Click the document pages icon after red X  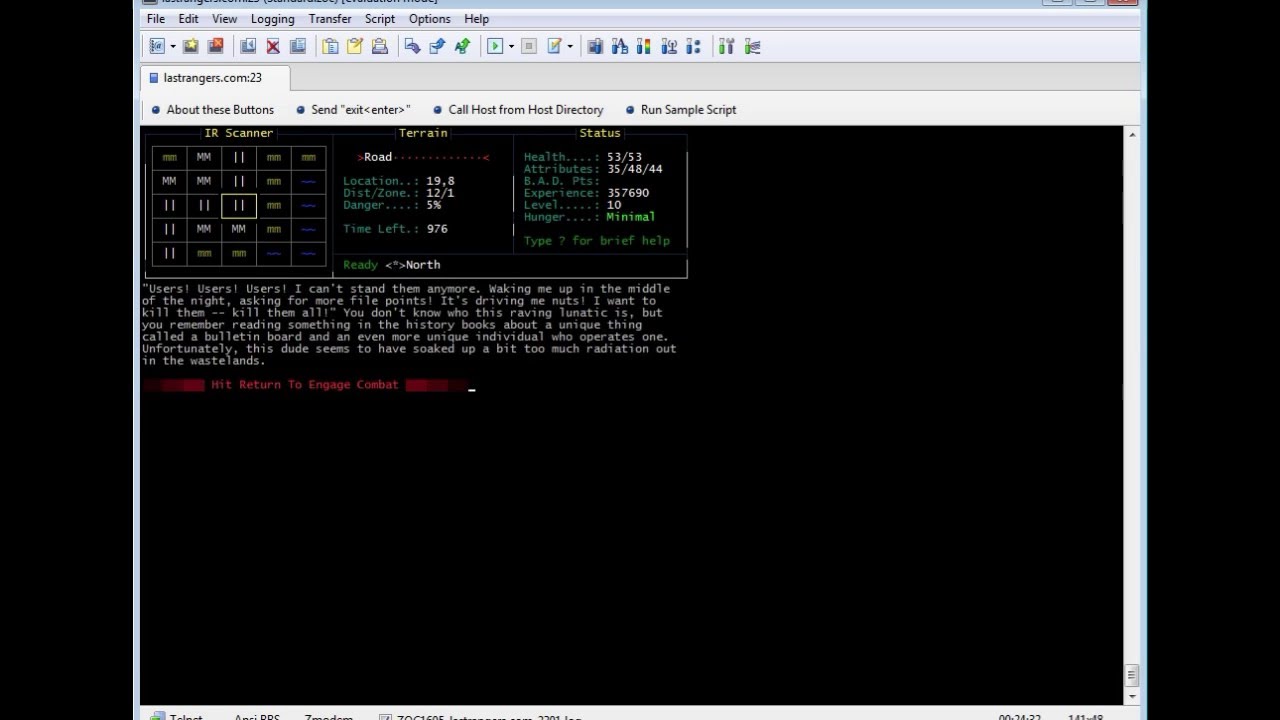(x=297, y=46)
